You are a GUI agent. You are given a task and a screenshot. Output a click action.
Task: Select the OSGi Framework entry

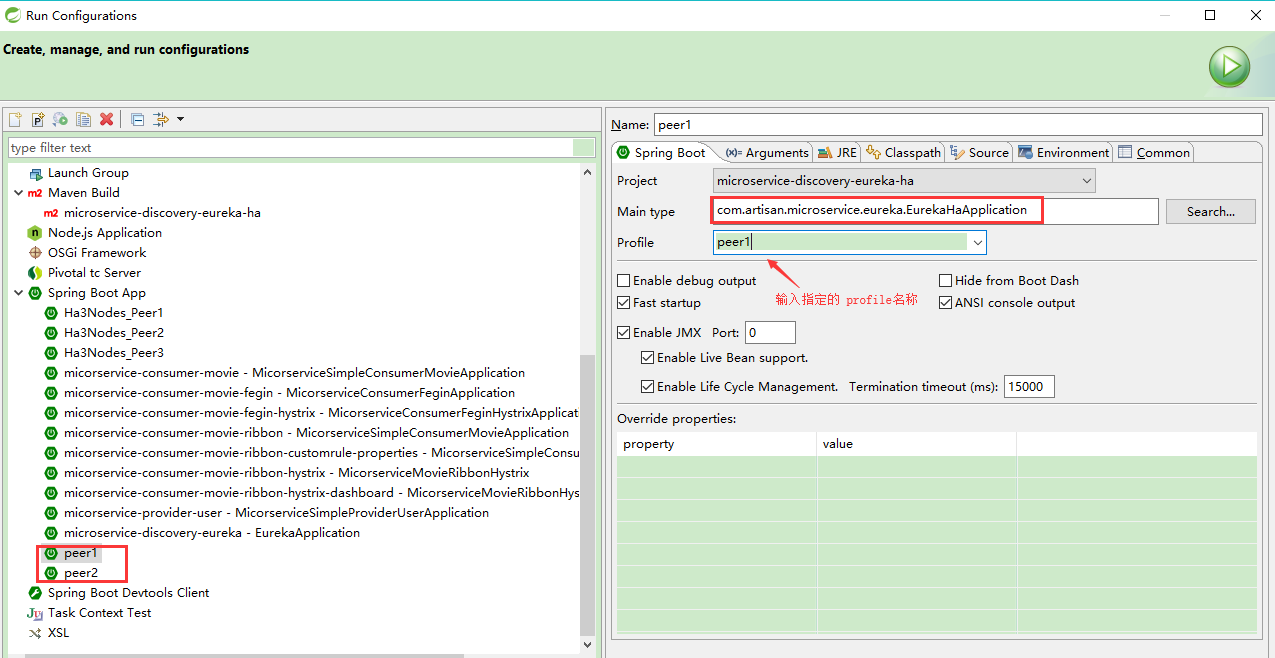(97, 253)
